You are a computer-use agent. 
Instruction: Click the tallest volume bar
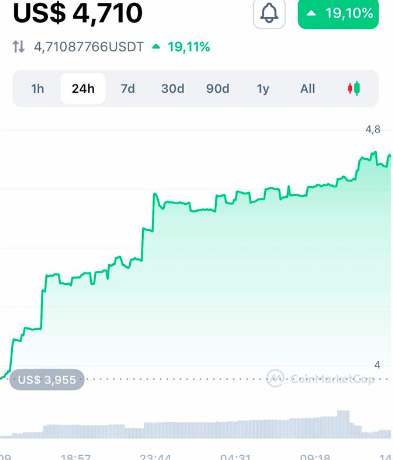[x=343, y=424]
